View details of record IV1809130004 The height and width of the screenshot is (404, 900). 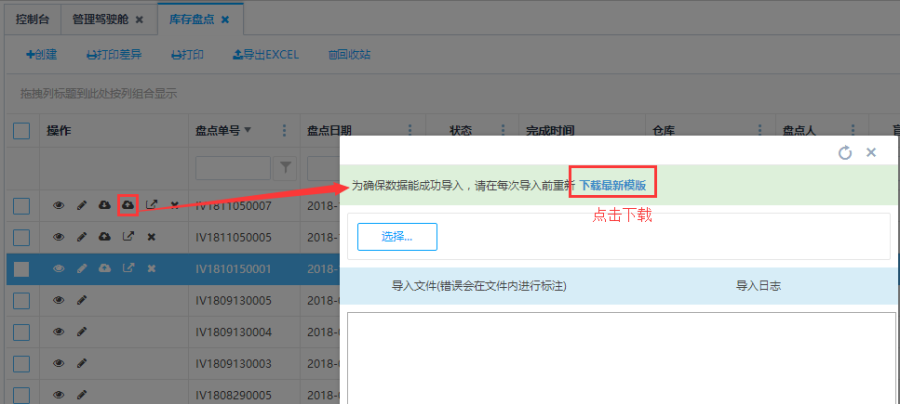58,331
